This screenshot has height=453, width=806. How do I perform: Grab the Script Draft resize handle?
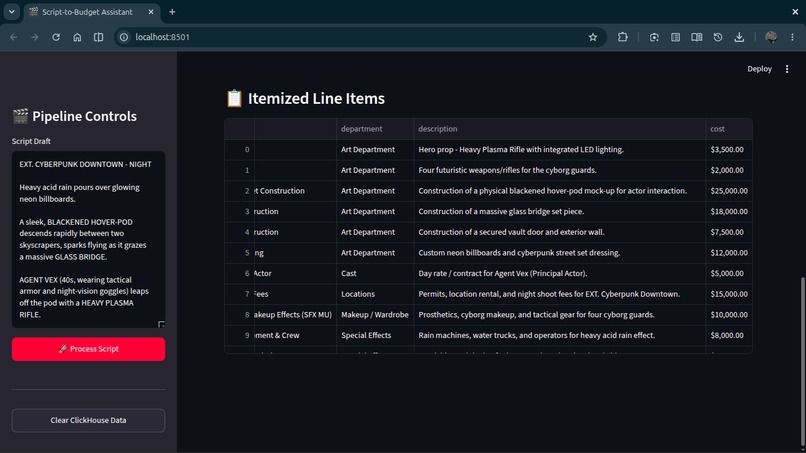[161, 324]
